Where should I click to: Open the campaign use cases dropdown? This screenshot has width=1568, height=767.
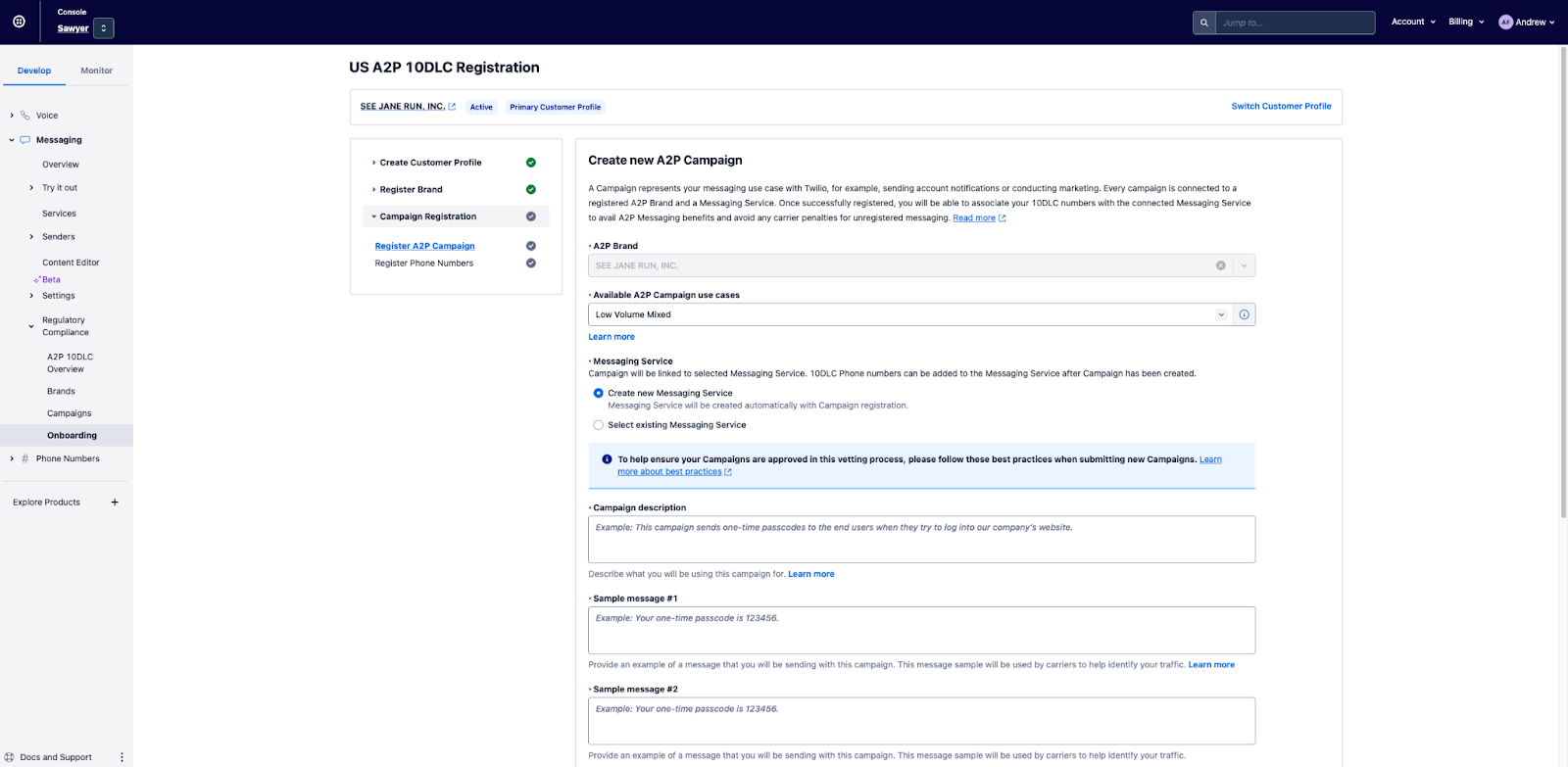[909, 314]
